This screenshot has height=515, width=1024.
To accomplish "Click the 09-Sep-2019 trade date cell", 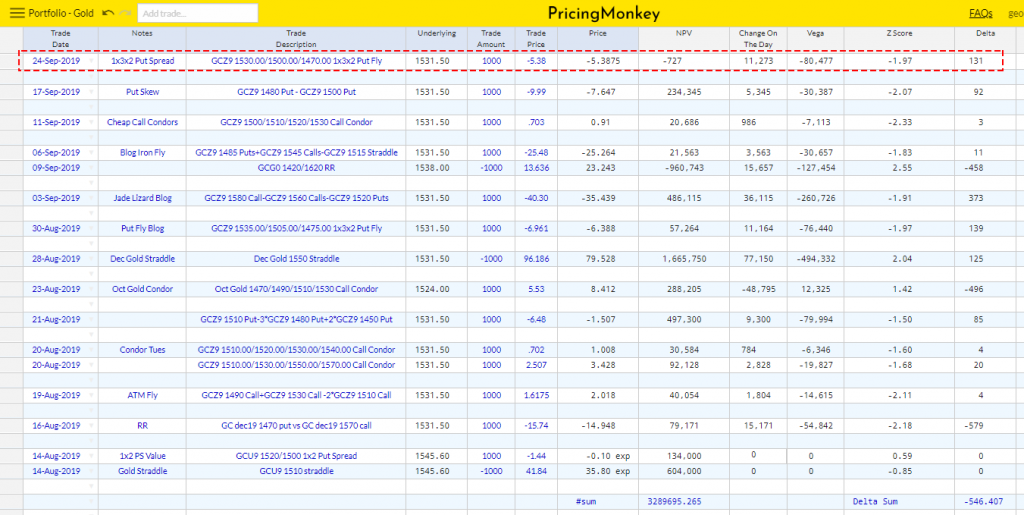I will (61, 168).
